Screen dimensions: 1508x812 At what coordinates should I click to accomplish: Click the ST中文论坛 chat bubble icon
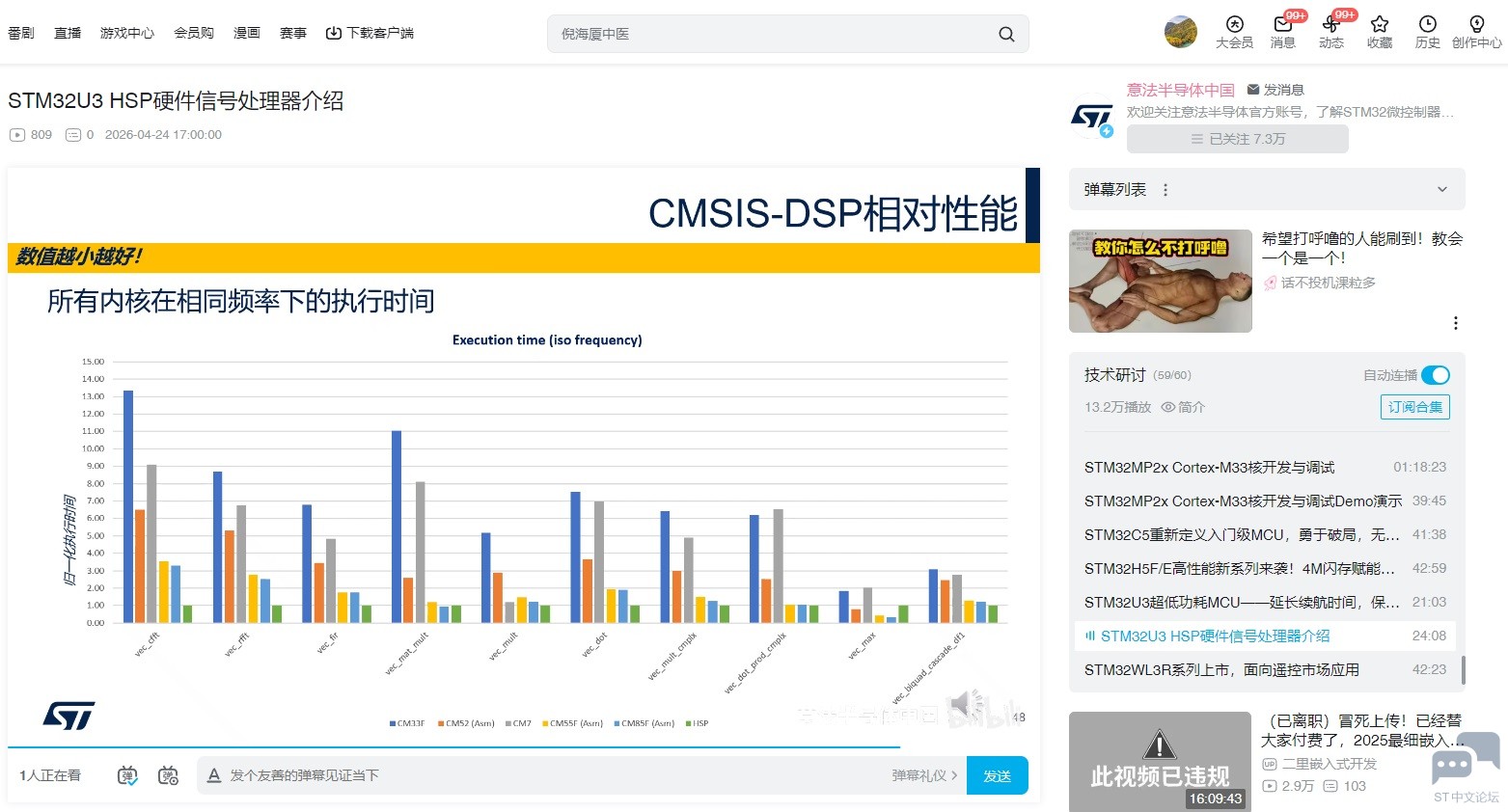(1466, 759)
